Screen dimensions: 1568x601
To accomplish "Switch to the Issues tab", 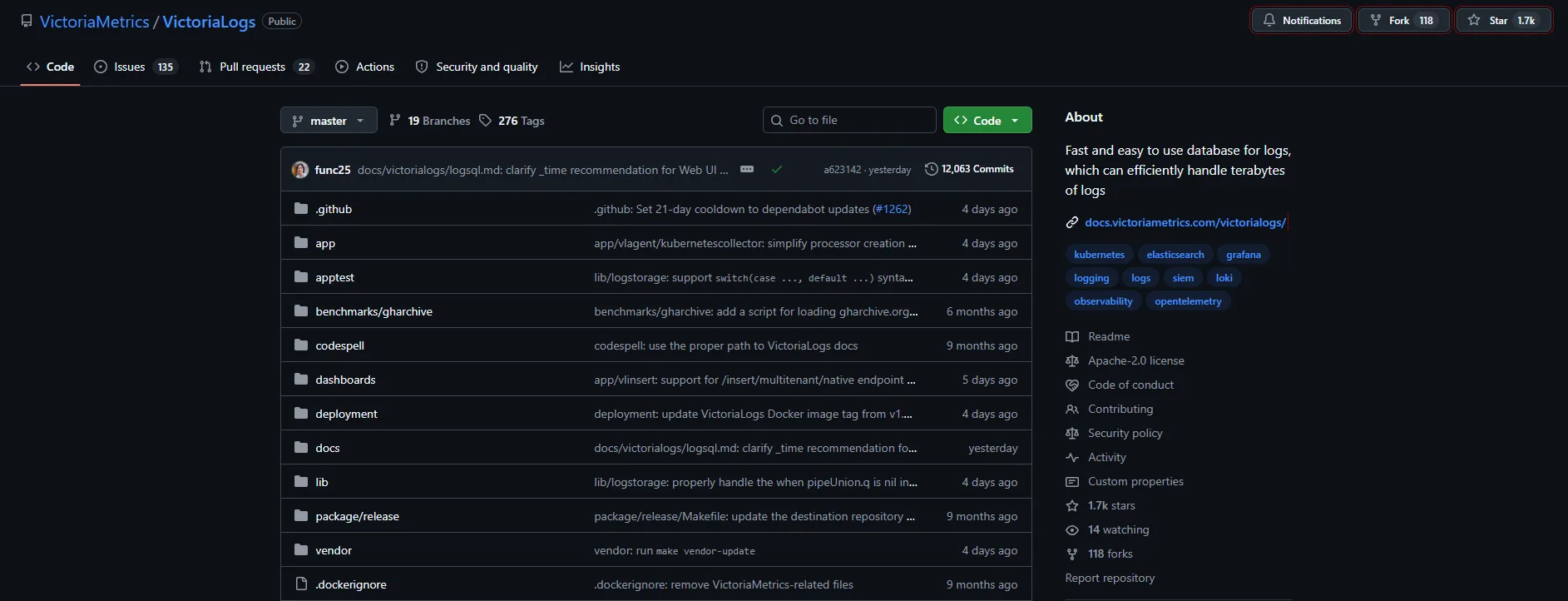I will click(135, 67).
